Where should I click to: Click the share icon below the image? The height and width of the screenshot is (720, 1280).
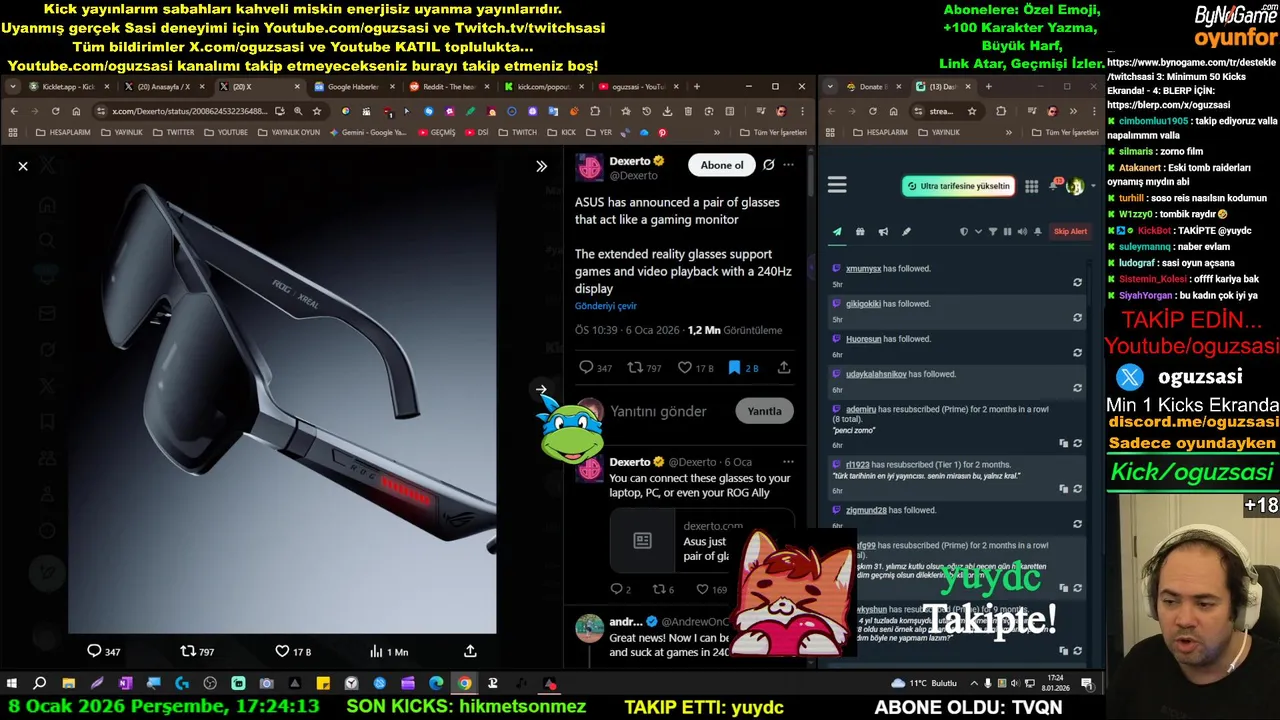click(x=470, y=651)
